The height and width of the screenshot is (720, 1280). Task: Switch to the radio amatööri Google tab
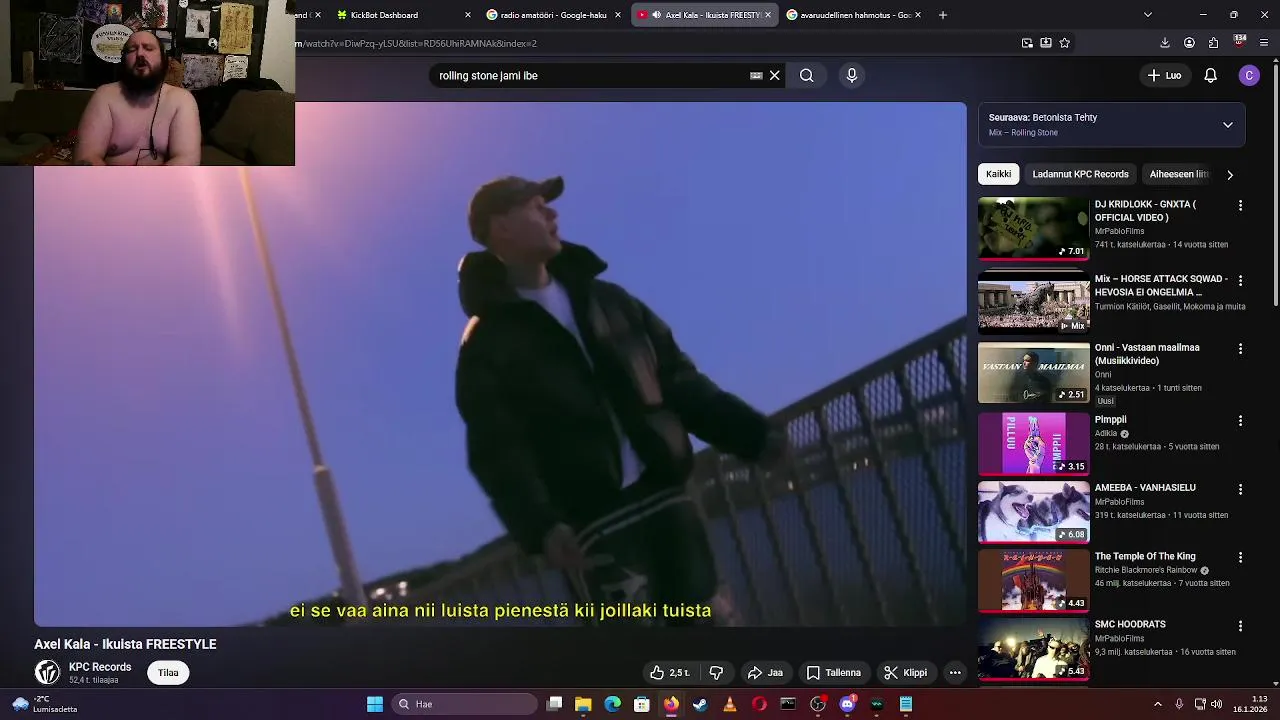[553, 15]
